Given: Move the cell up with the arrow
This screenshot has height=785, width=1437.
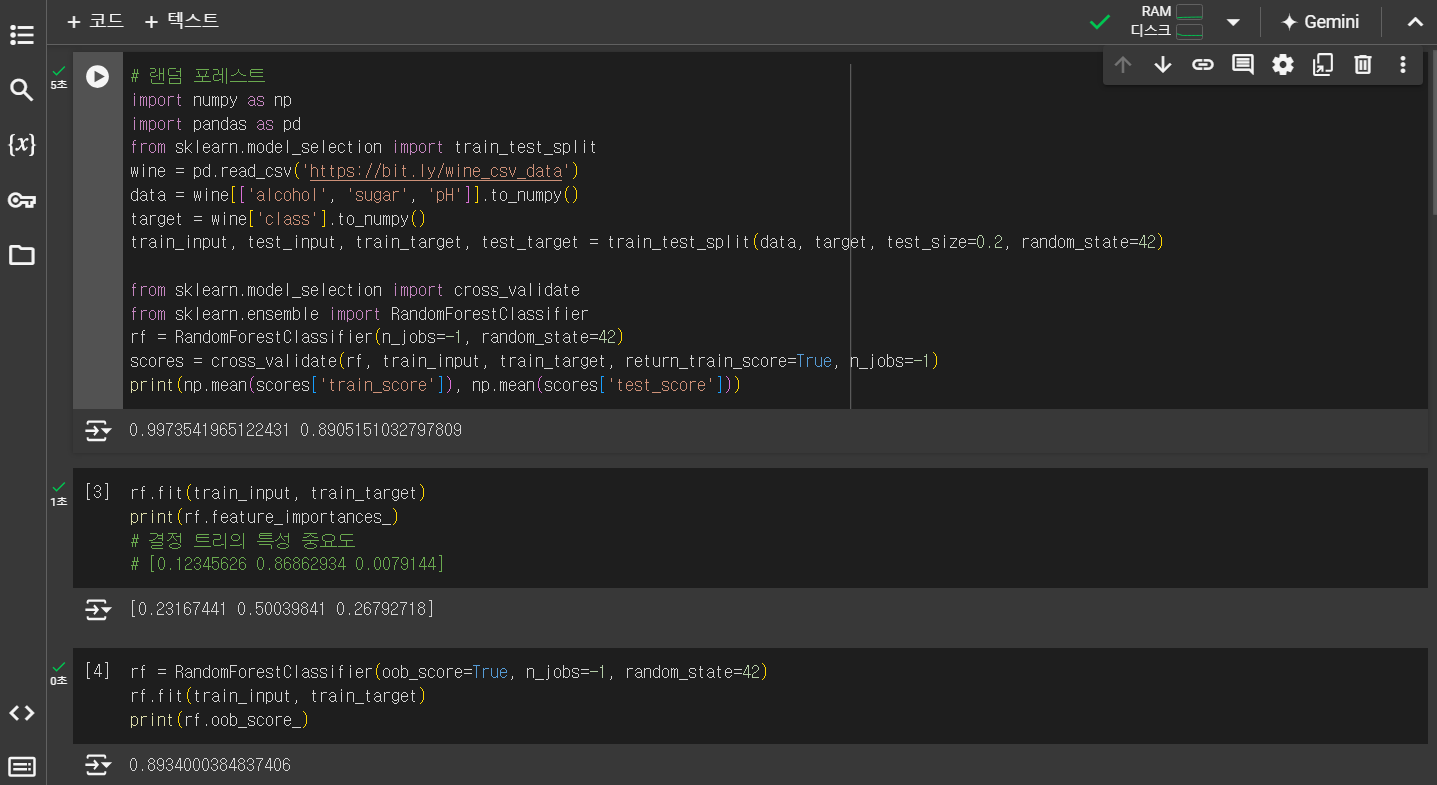Looking at the screenshot, I should coord(1123,65).
